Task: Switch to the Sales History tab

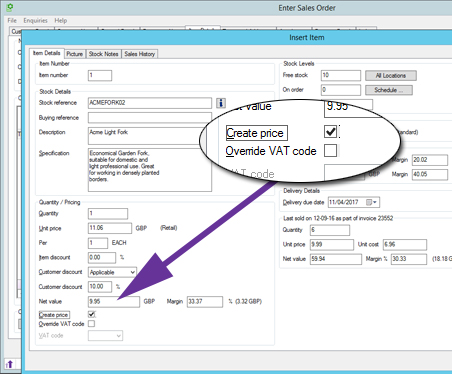Action: [140, 54]
